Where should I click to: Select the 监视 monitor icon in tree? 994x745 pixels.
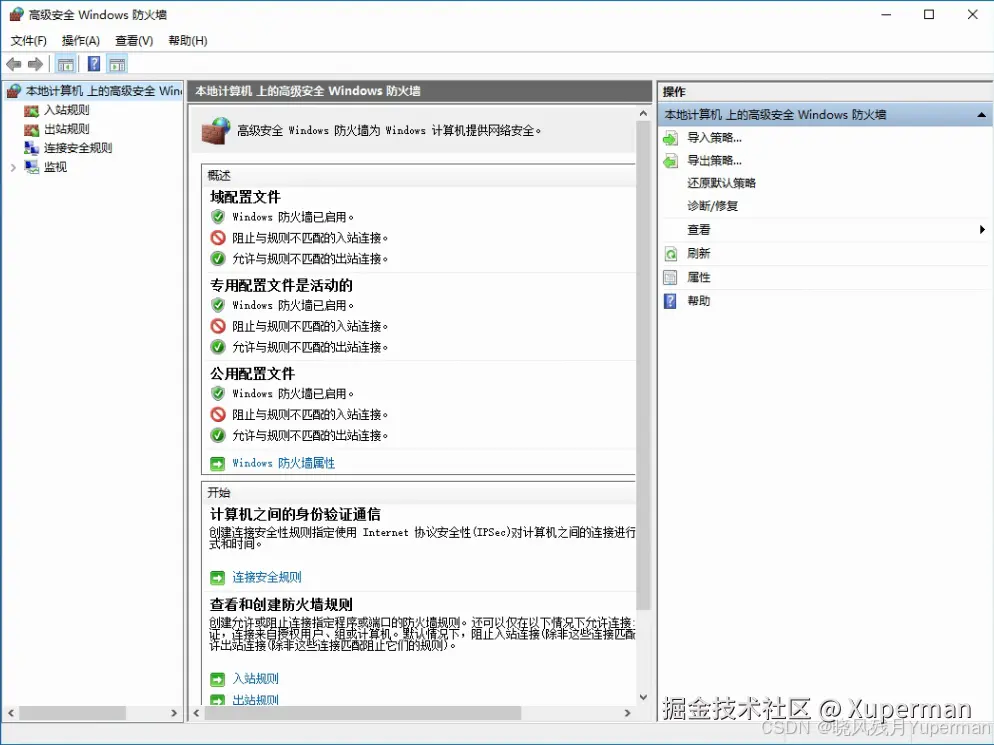tap(31, 167)
